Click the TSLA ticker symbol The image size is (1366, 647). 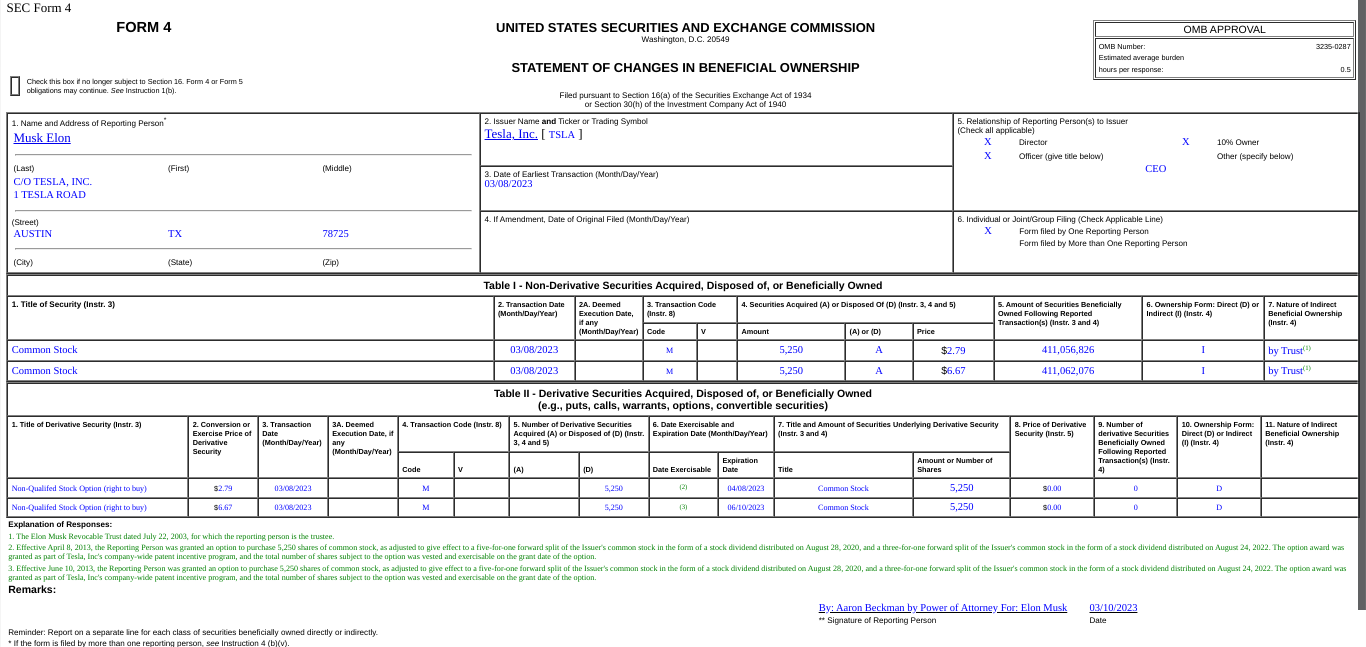click(x=562, y=135)
